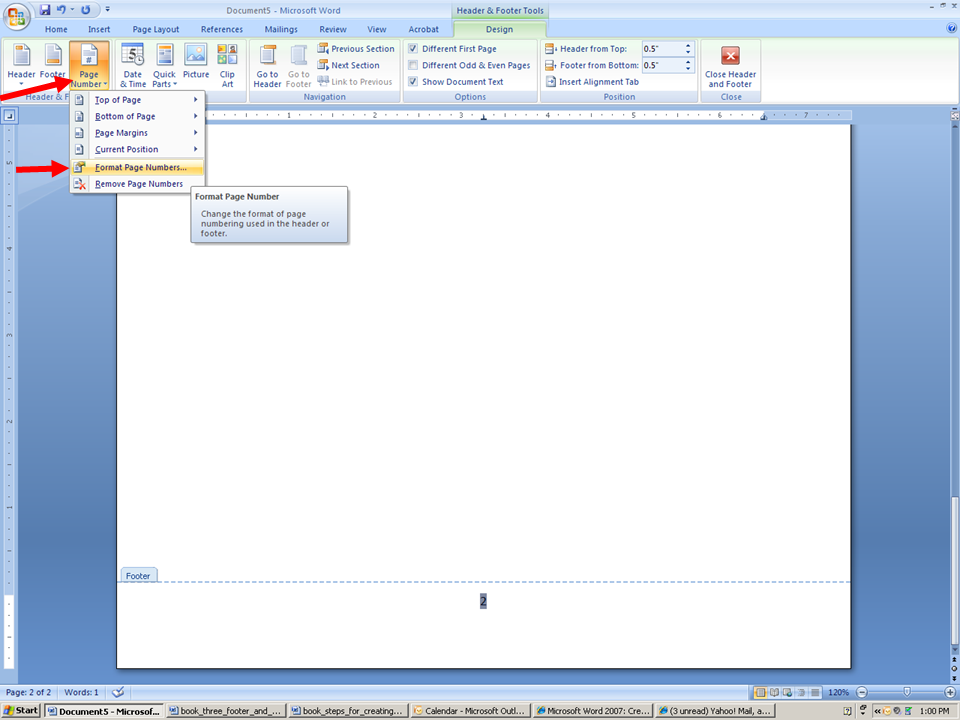Toggle Different First Page checkbox
Image resolution: width=960 pixels, height=720 pixels.
click(x=413, y=48)
